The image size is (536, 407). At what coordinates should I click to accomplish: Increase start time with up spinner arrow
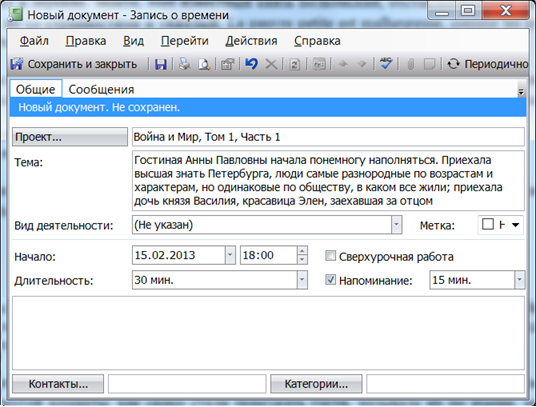(x=302, y=251)
